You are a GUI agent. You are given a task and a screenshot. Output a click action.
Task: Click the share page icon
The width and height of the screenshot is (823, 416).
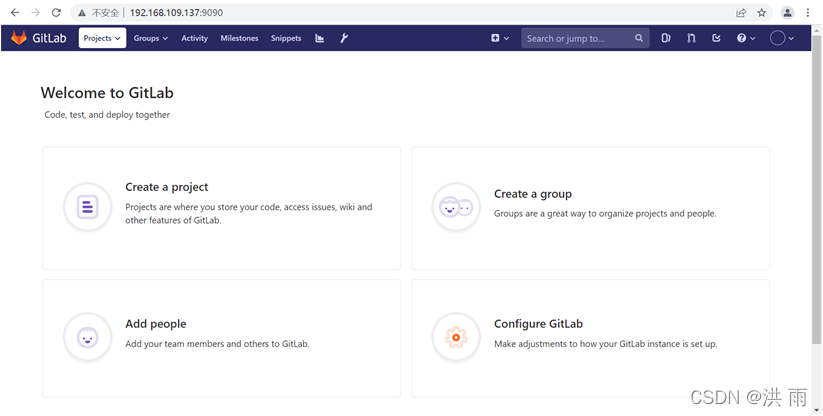[x=741, y=13]
